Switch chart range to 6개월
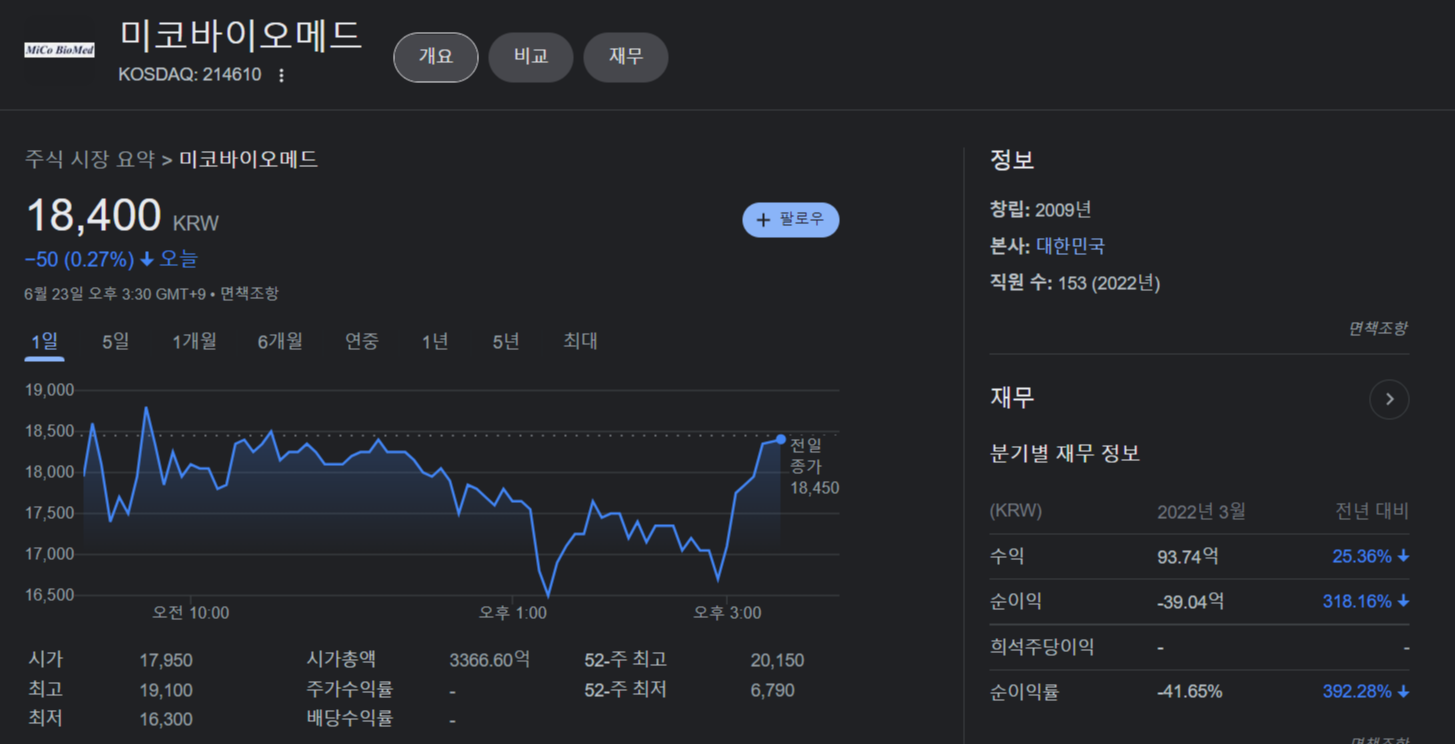 (280, 342)
